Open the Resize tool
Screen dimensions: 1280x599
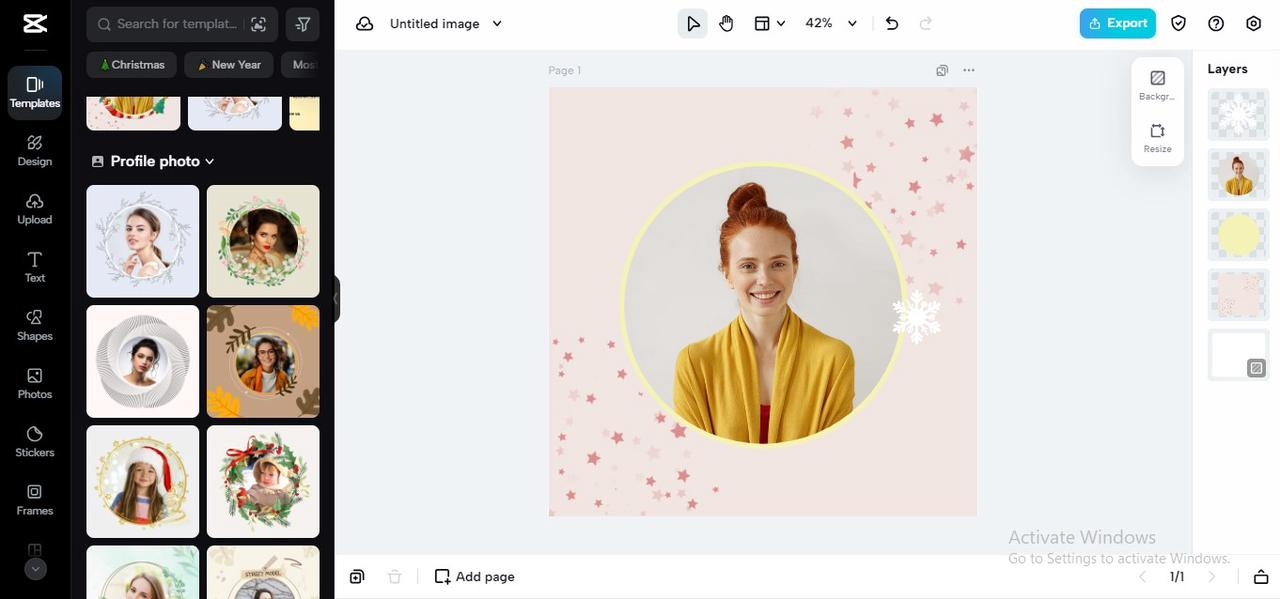click(x=1158, y=138)
